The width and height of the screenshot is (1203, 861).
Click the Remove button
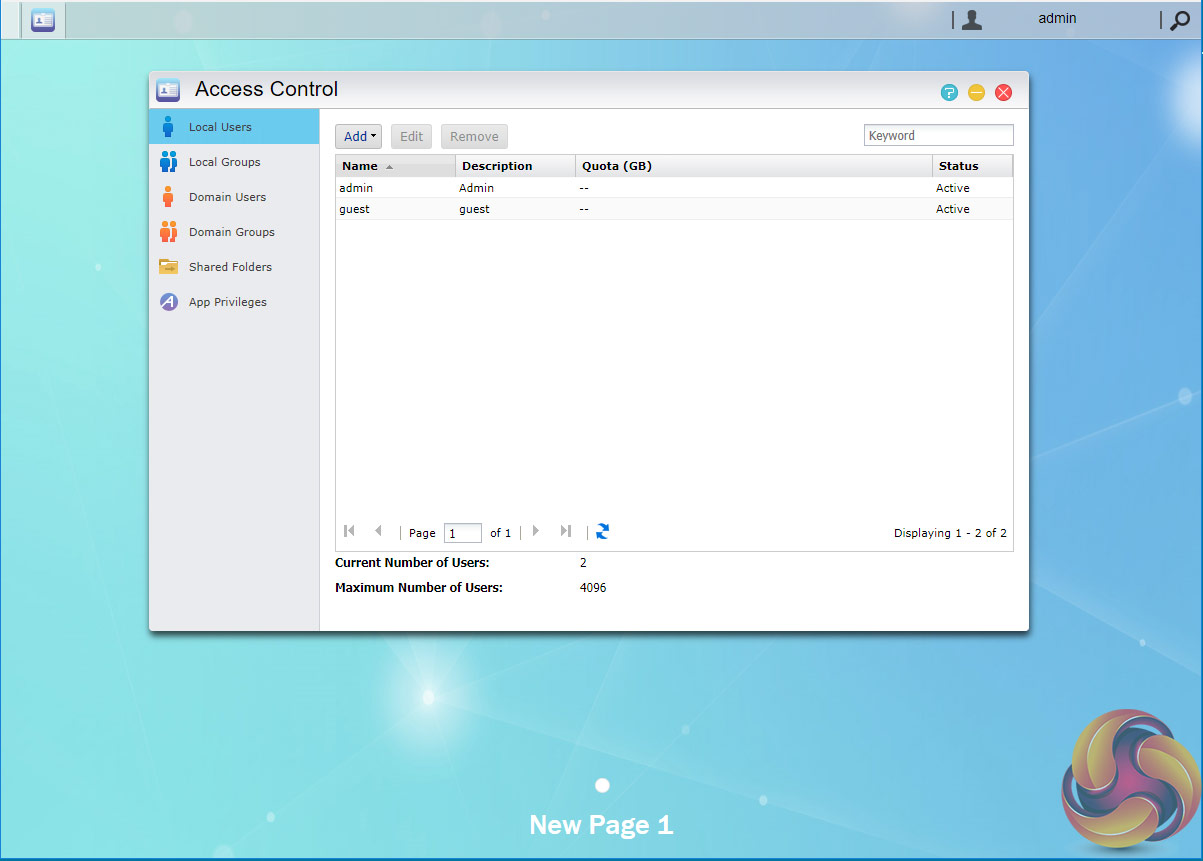(x=474, y=137)
